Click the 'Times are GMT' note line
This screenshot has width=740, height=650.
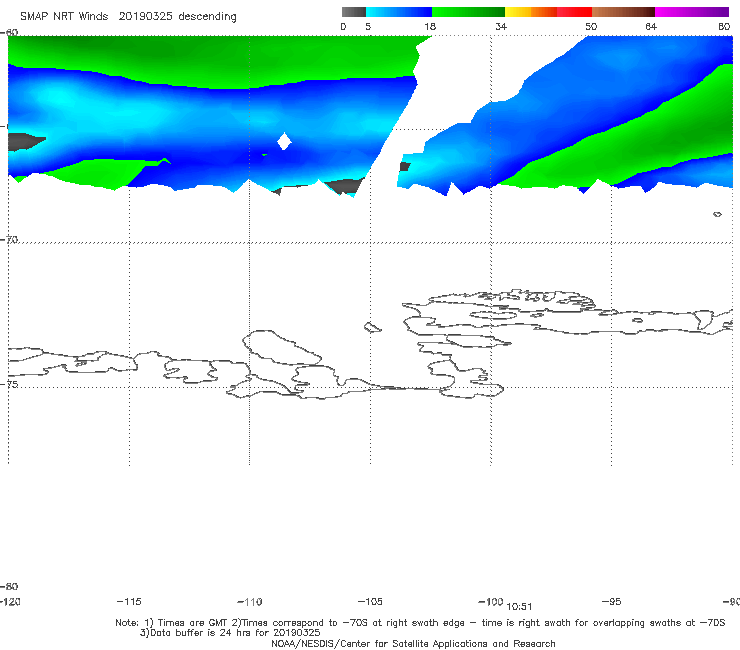[x=420, y=623]
